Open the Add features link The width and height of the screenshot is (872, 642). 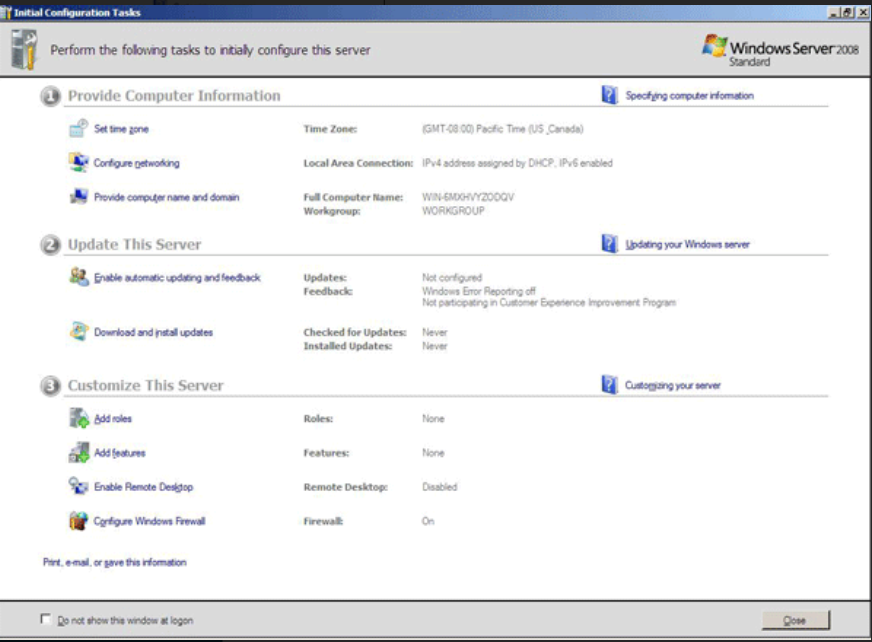(120, 453)
